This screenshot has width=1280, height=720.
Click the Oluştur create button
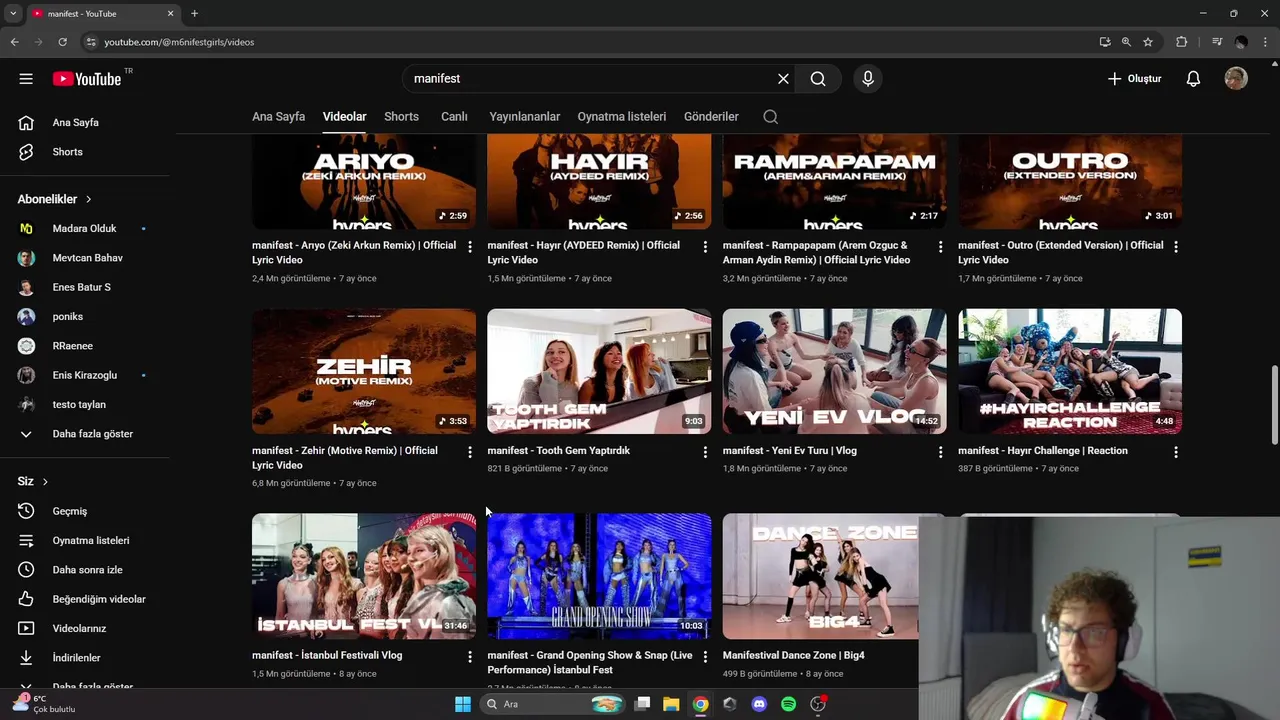coord(1134,79)
